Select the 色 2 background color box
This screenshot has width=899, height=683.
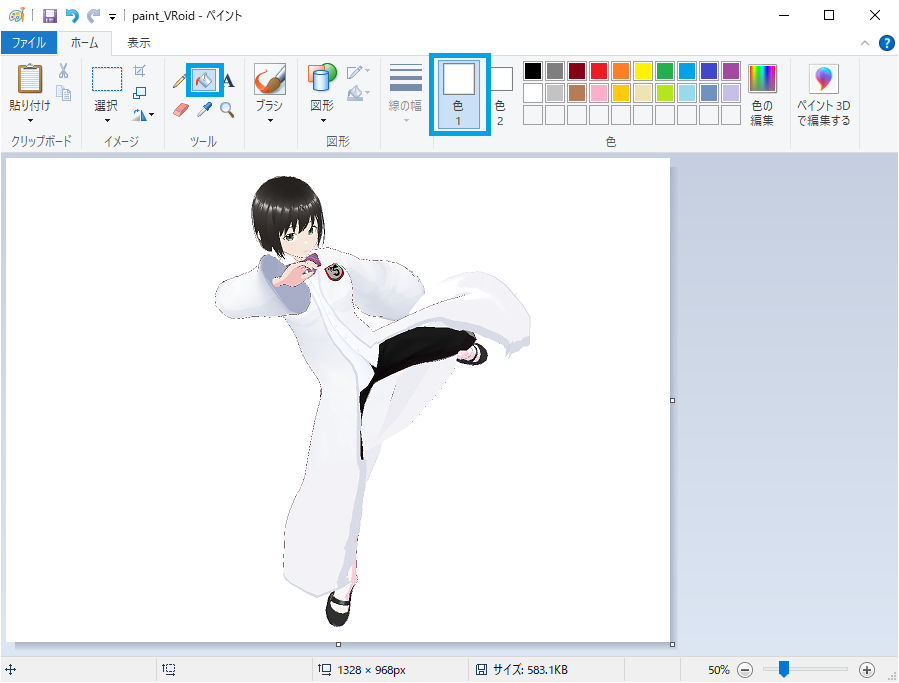point(501,94)
